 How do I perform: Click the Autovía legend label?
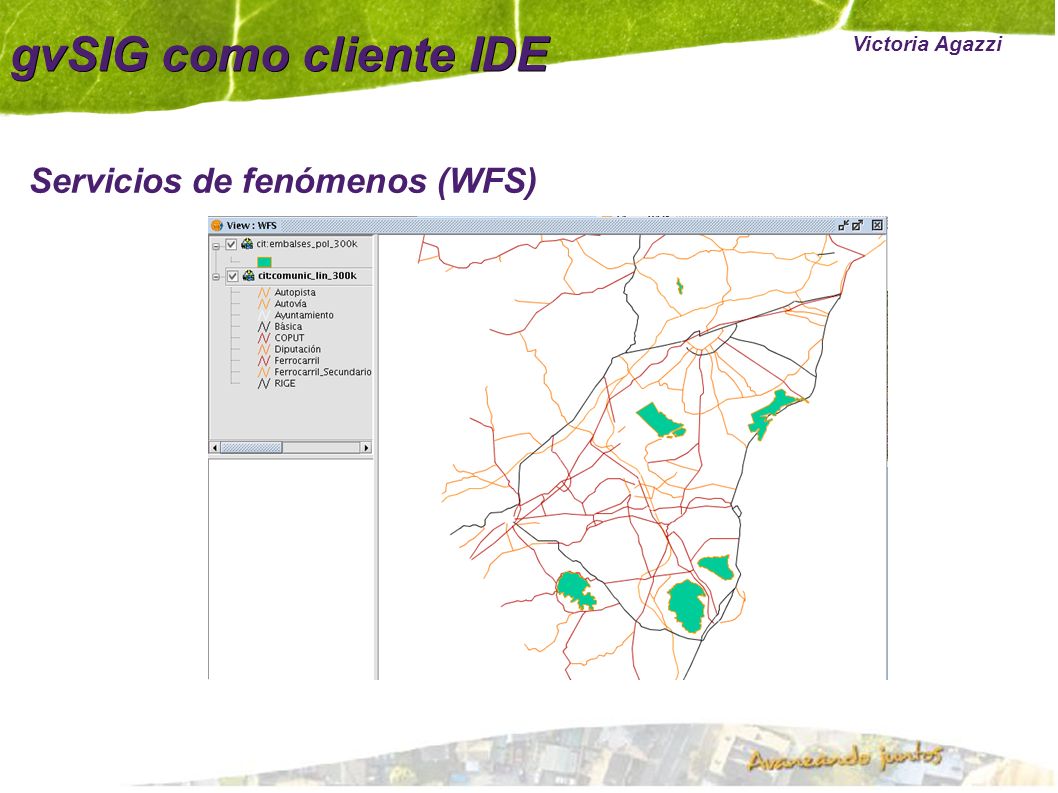290,304
